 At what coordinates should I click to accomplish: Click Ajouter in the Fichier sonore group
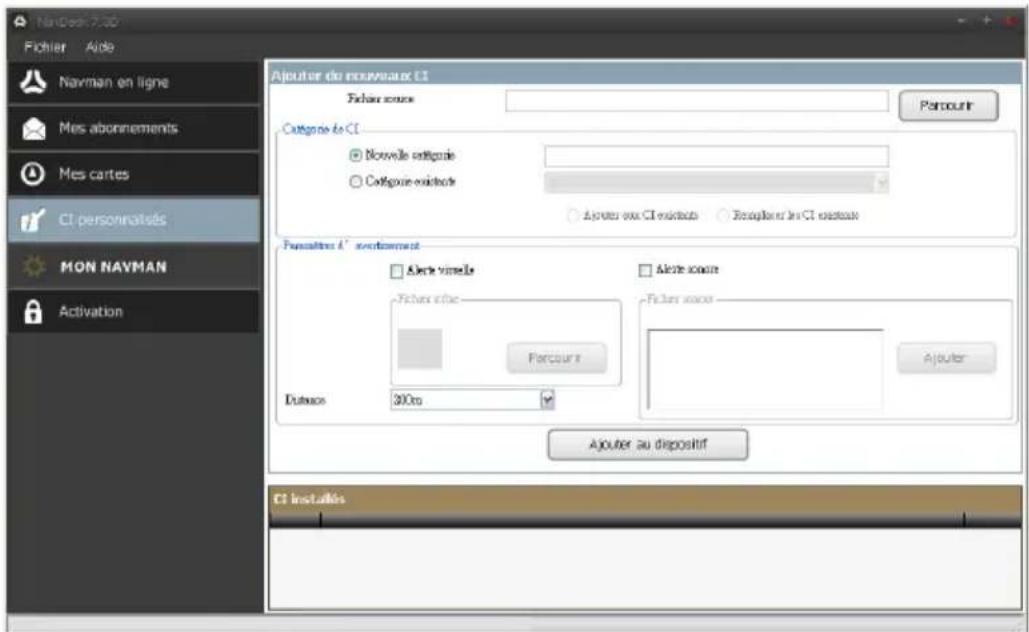(x=946, y=358)
